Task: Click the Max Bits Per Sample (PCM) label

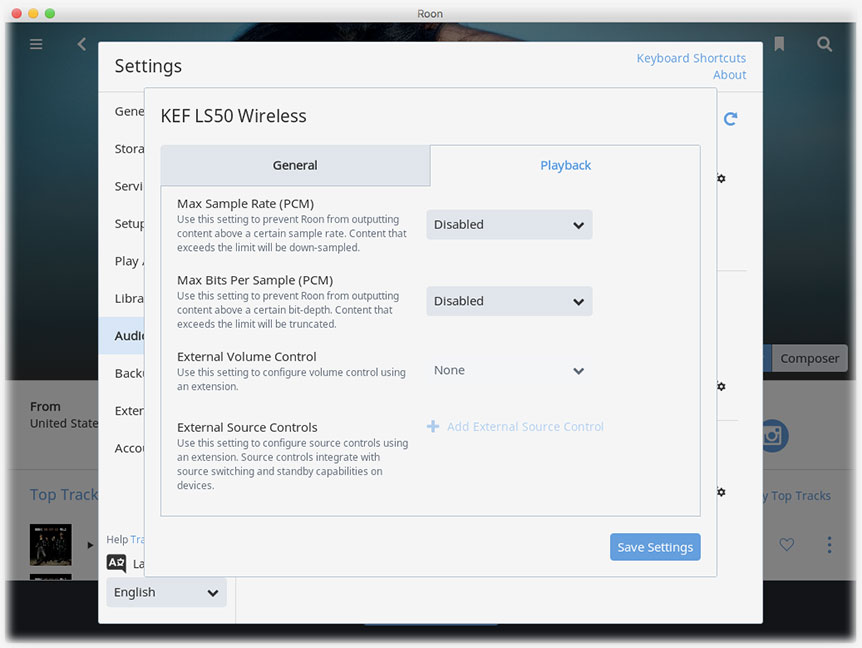Action: tap(255, 280)
